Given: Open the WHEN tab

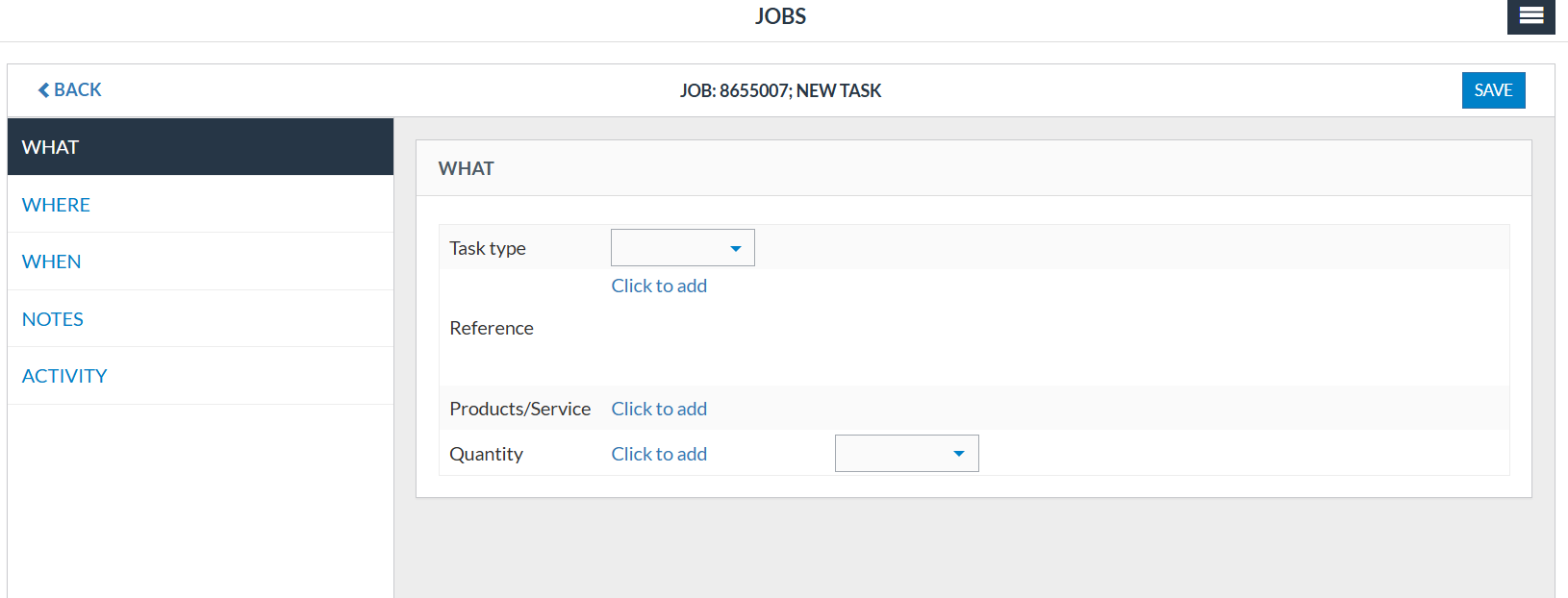Looking at the screenshot, I should tap(51, 262).
